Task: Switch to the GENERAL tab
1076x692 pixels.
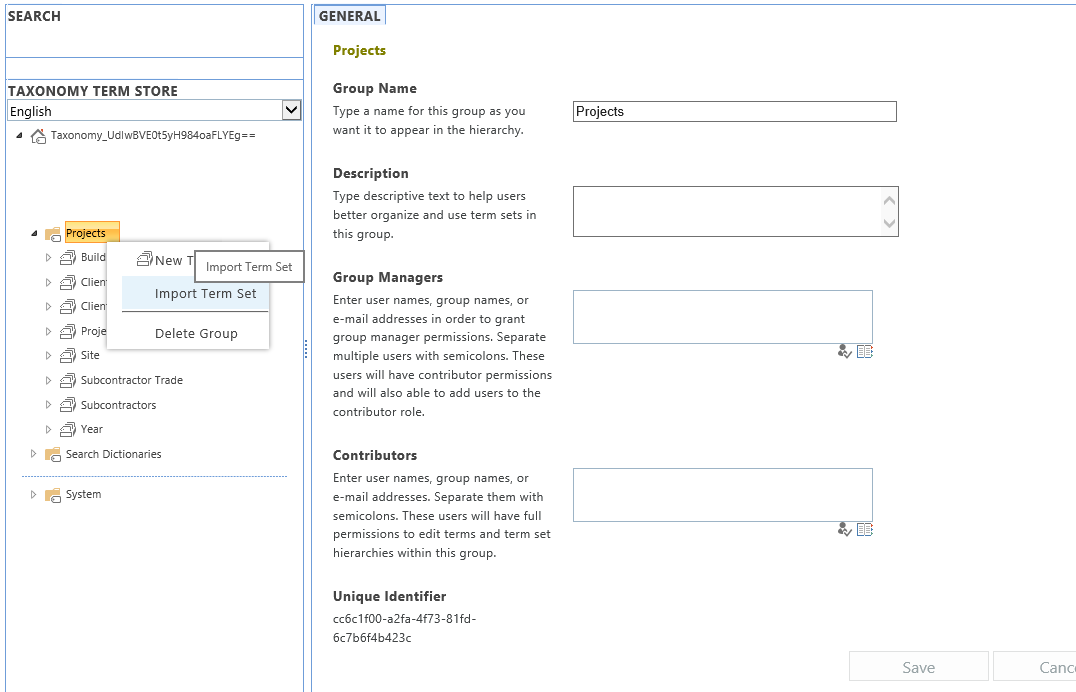Action: [349, 16]
